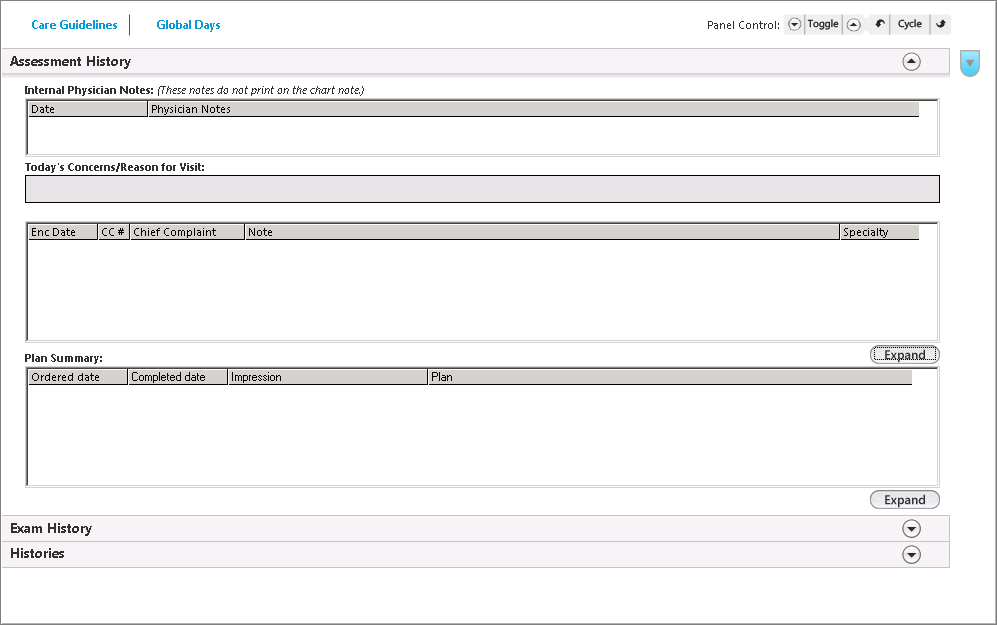Sort by Date column in physician notes
Viewport: 997px width, 625px height.
tap(88, 109)
